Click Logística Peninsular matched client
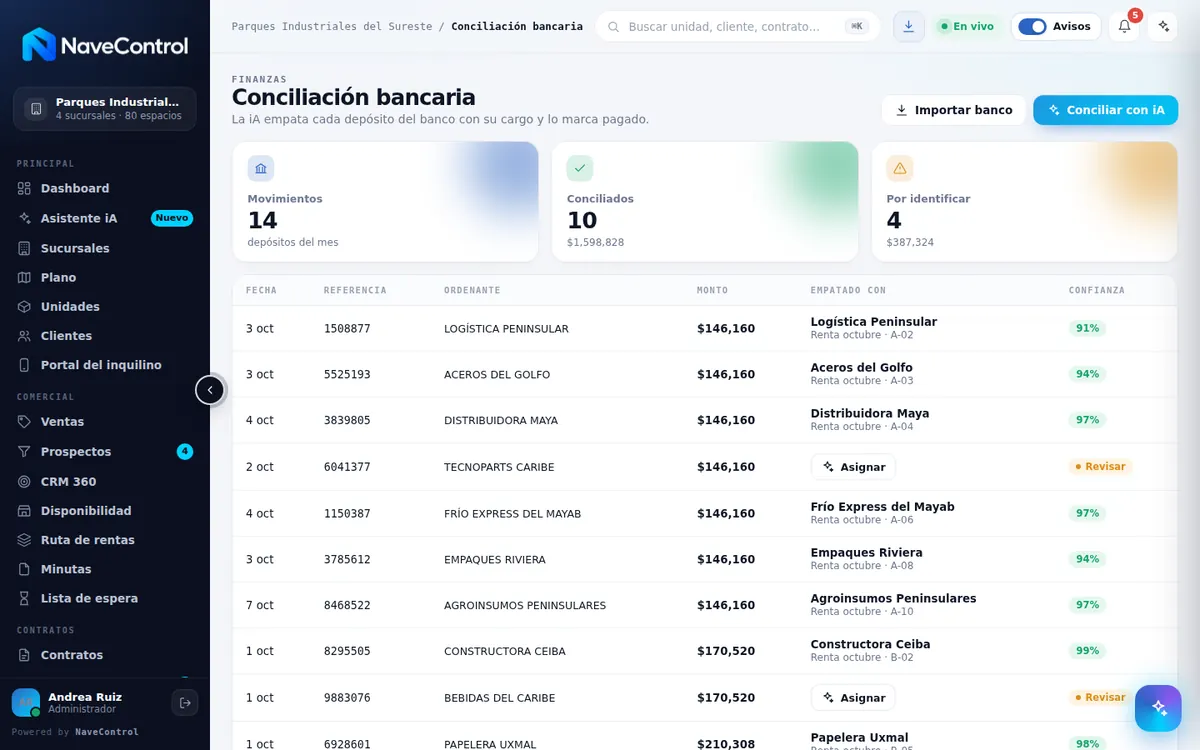This screenshot has width=1200, height=750. [874, 322]
